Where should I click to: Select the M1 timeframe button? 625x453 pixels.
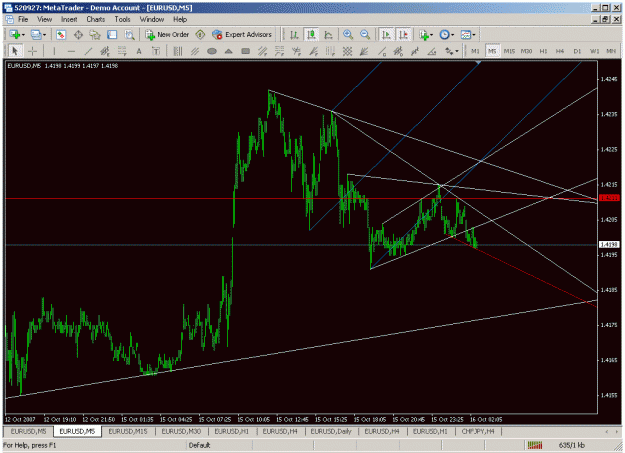tap(475, 51)
